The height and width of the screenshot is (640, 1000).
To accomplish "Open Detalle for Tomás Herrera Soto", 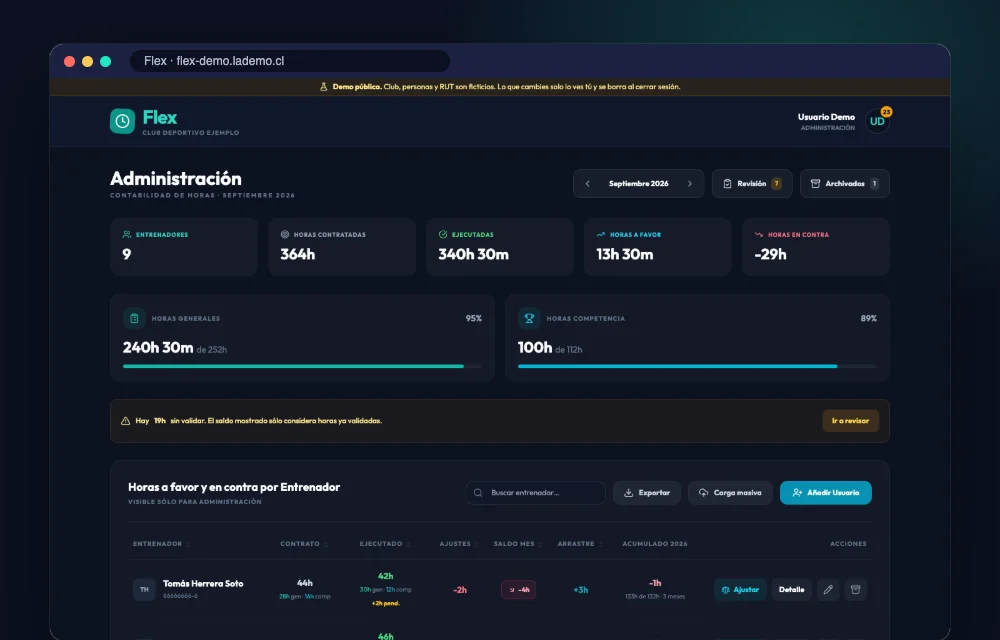I will [791, 590].
